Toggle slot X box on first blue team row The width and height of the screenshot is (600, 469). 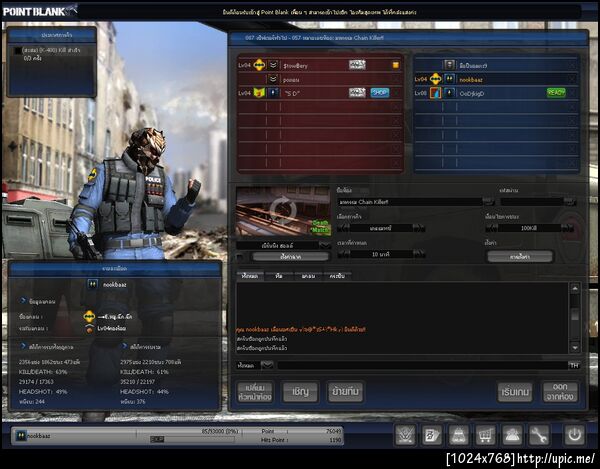coord(572,65)
